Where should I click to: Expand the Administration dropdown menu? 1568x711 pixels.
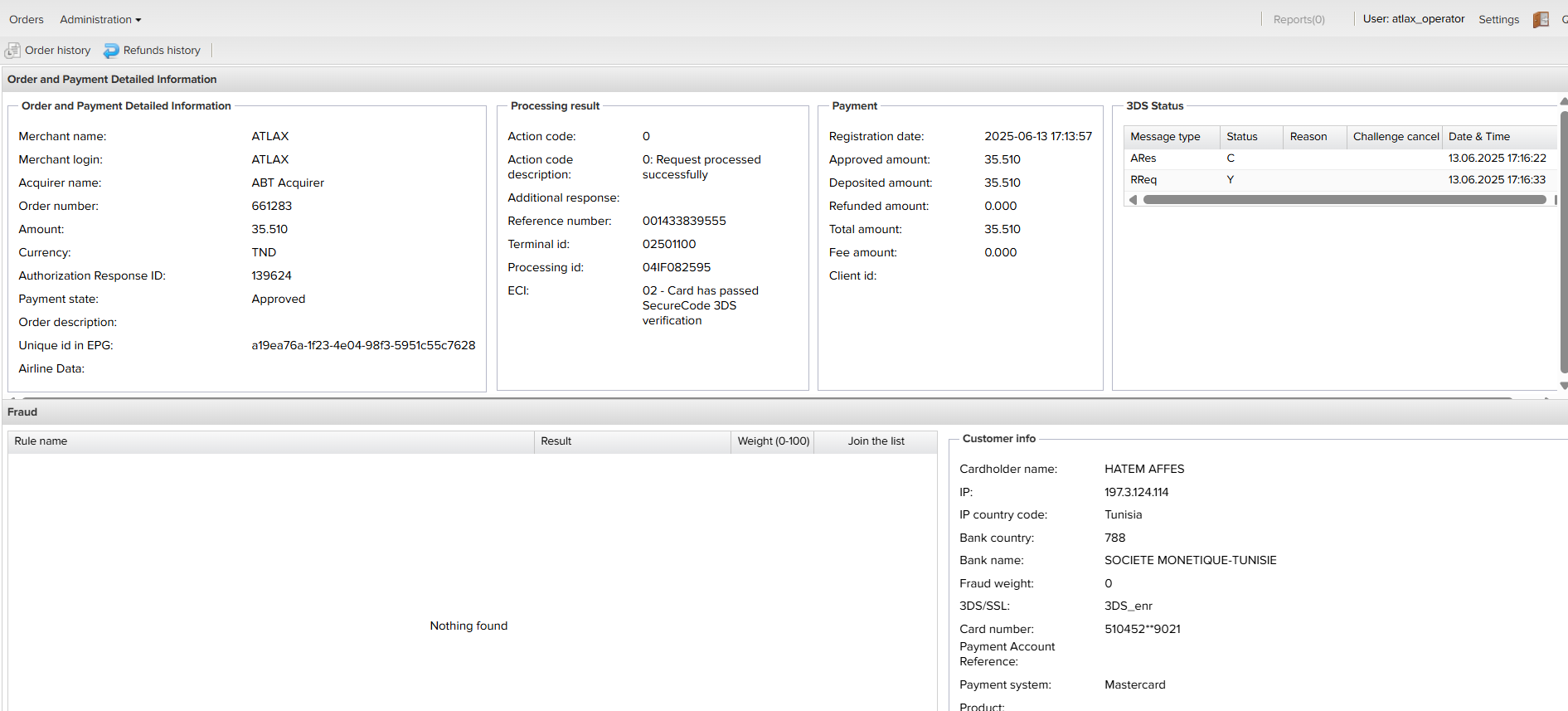click(100, 19)
